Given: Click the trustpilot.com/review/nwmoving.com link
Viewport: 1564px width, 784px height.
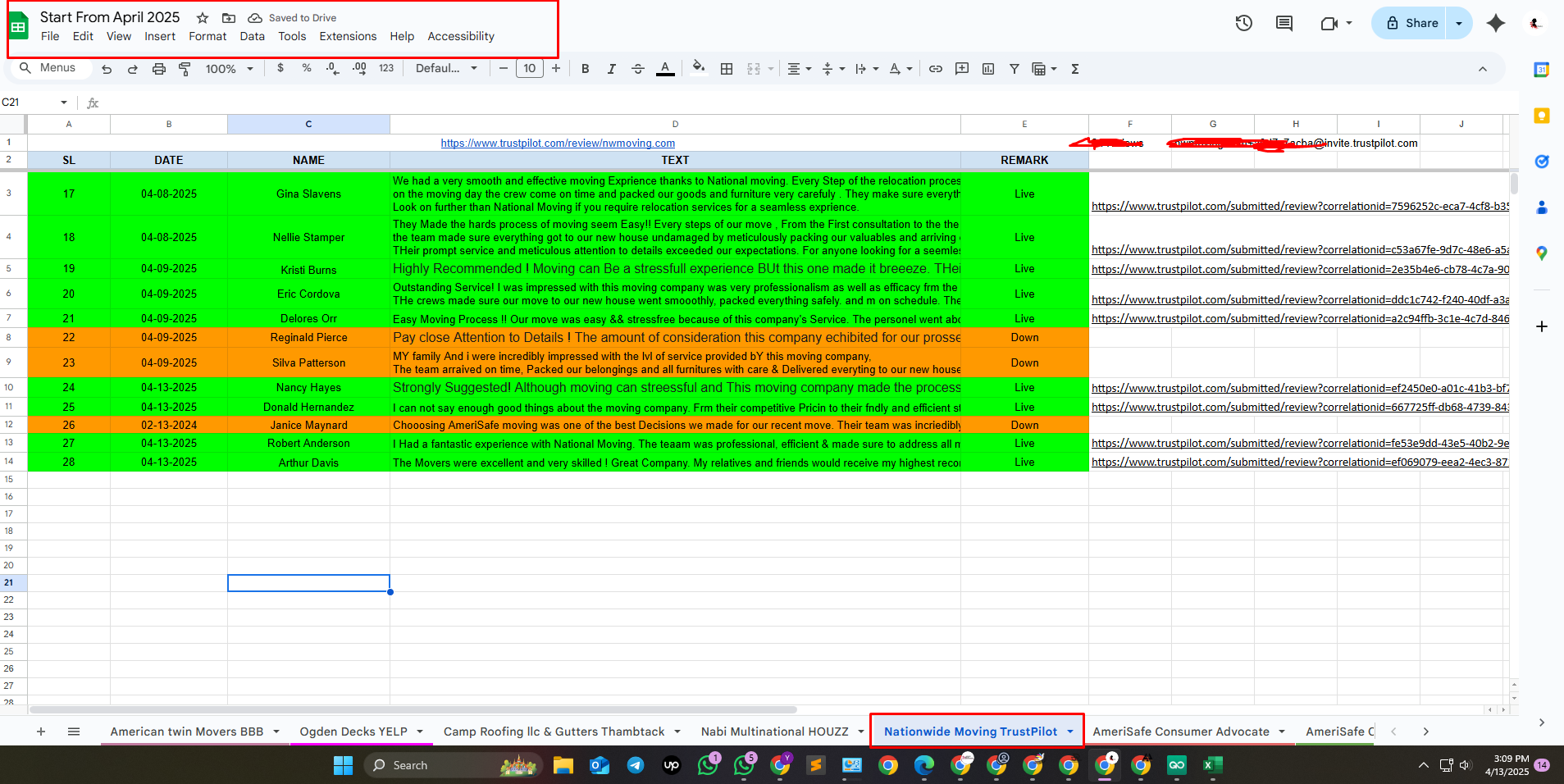Looking at the screenshot, I should click(558, 143).
